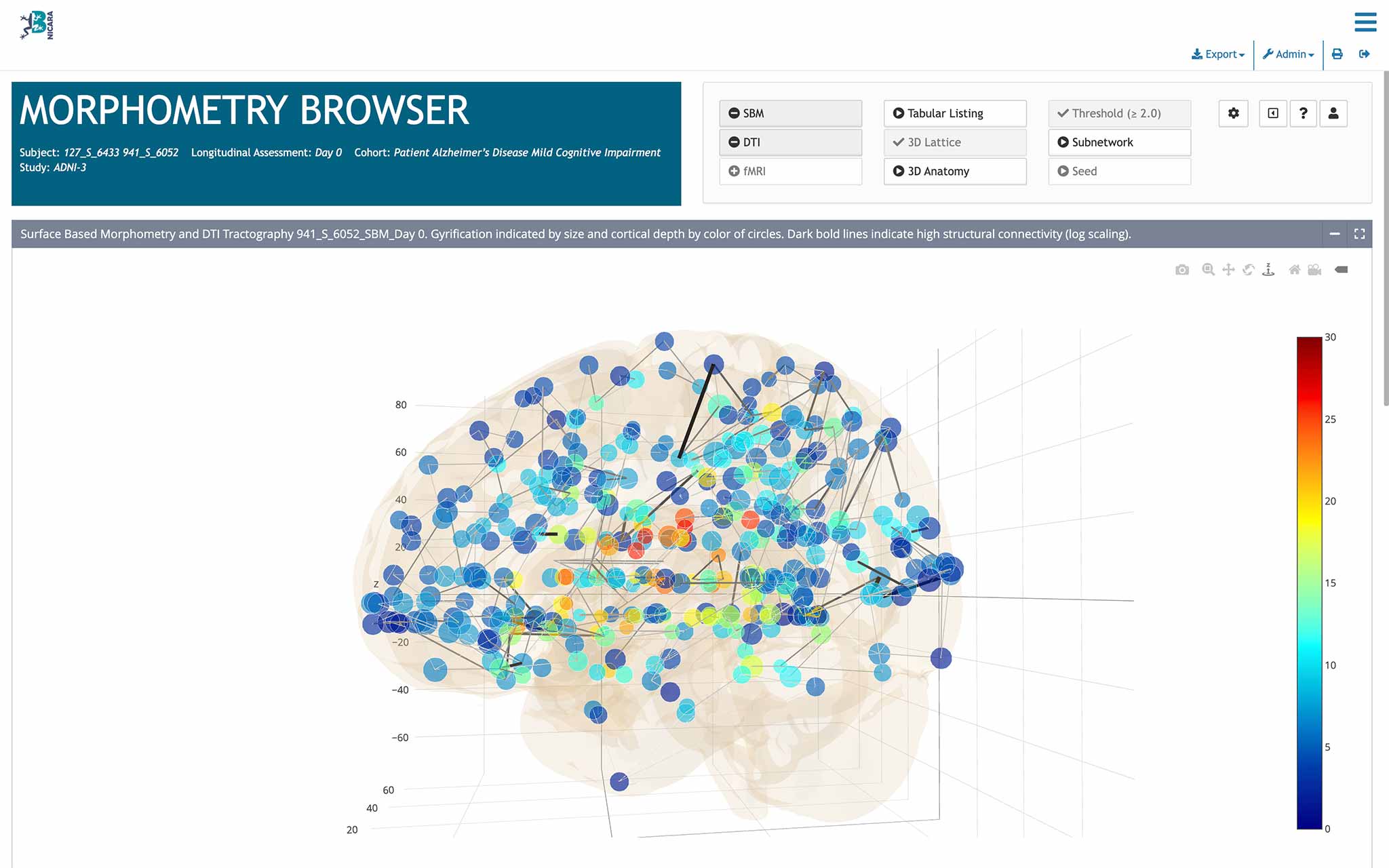Viewport: 1389px width, 868px height.
Task: Toggle Threshold (≥ 2.0) option
Action: [1119, 113]
